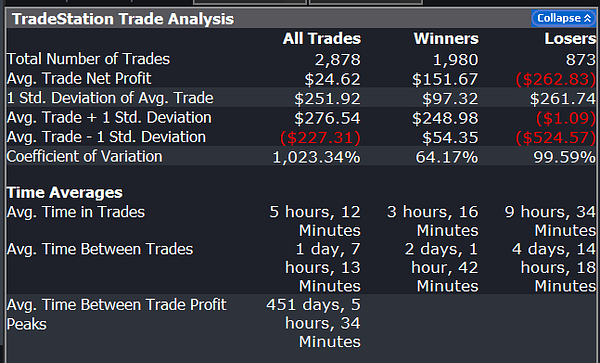
Task: Click the 2,878 total trades value
Action: click(x=338, y=60)
